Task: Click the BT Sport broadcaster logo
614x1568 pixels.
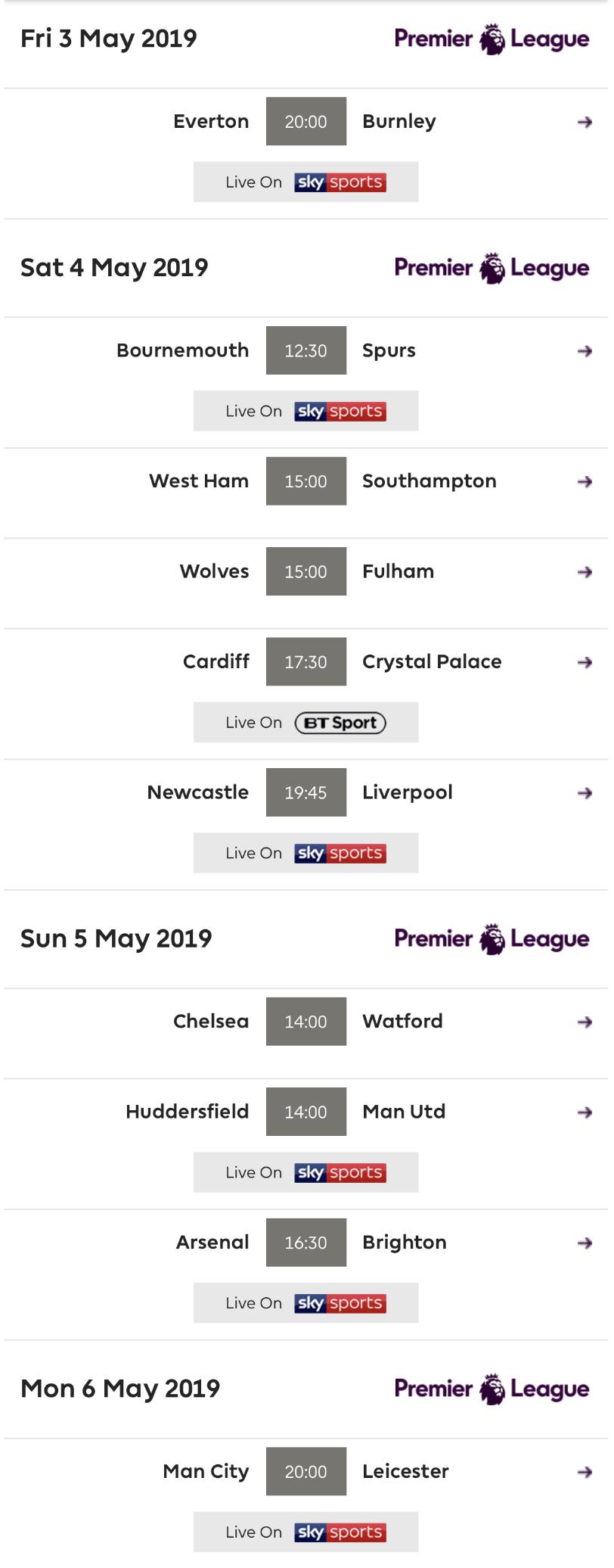Action: 340,723
